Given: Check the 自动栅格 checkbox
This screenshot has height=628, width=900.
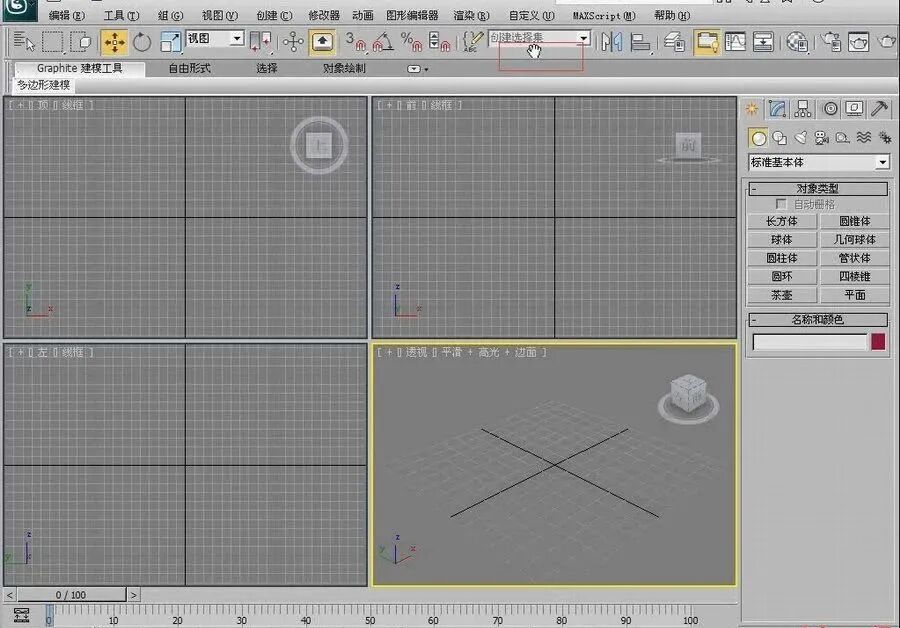Looking at the screenshot, I should 781,204.
